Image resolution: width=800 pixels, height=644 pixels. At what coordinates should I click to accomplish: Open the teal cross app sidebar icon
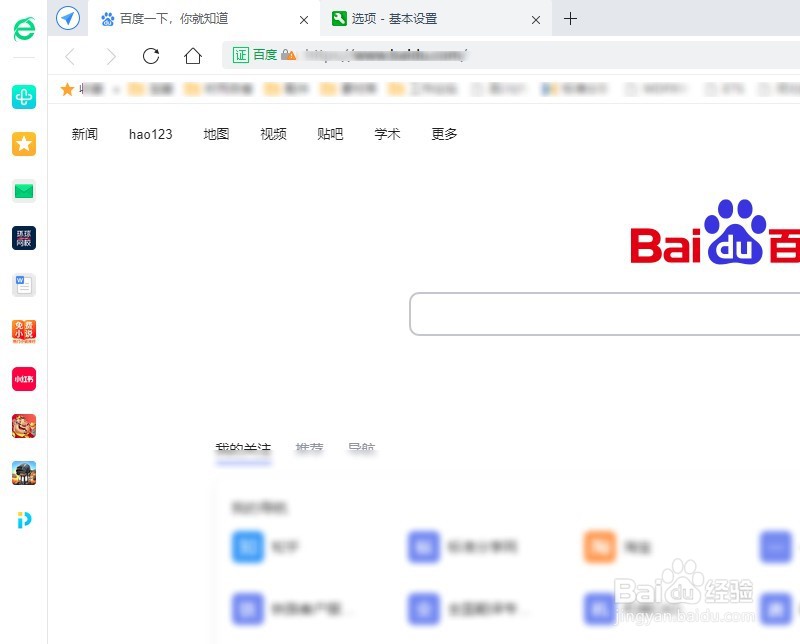click(24, 97)
